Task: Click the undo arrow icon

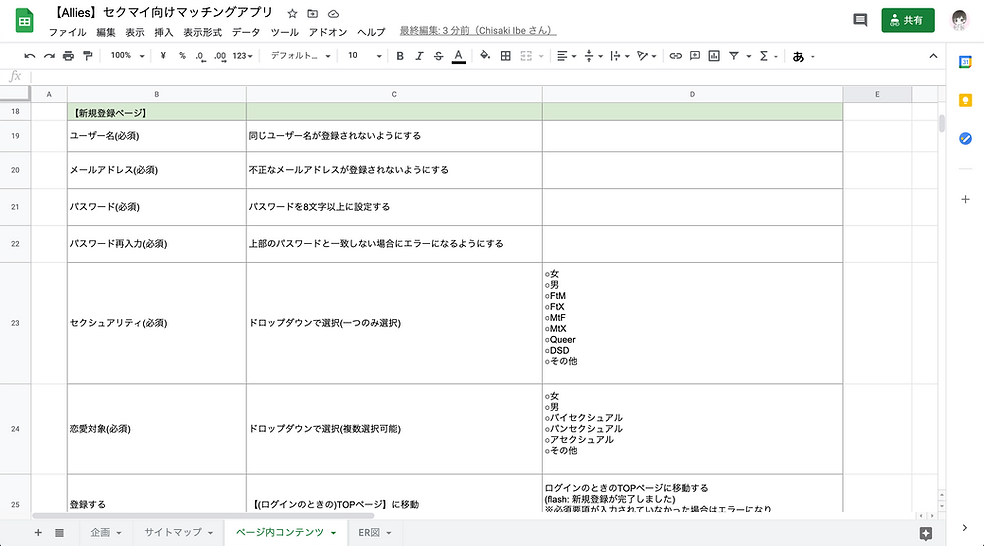Action: tap(29, 56)
